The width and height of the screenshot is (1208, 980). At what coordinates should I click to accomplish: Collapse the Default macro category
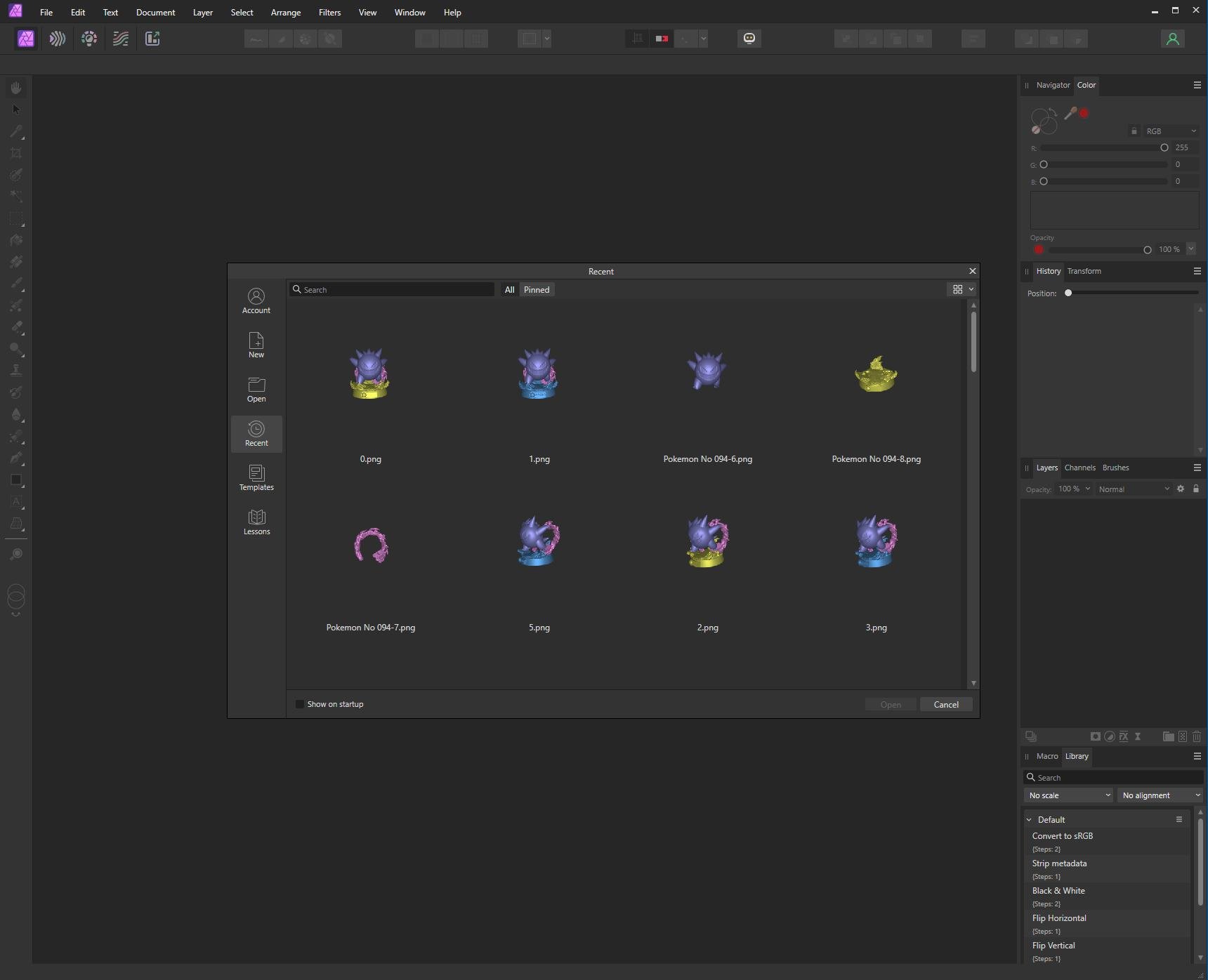pos(1030,819)
